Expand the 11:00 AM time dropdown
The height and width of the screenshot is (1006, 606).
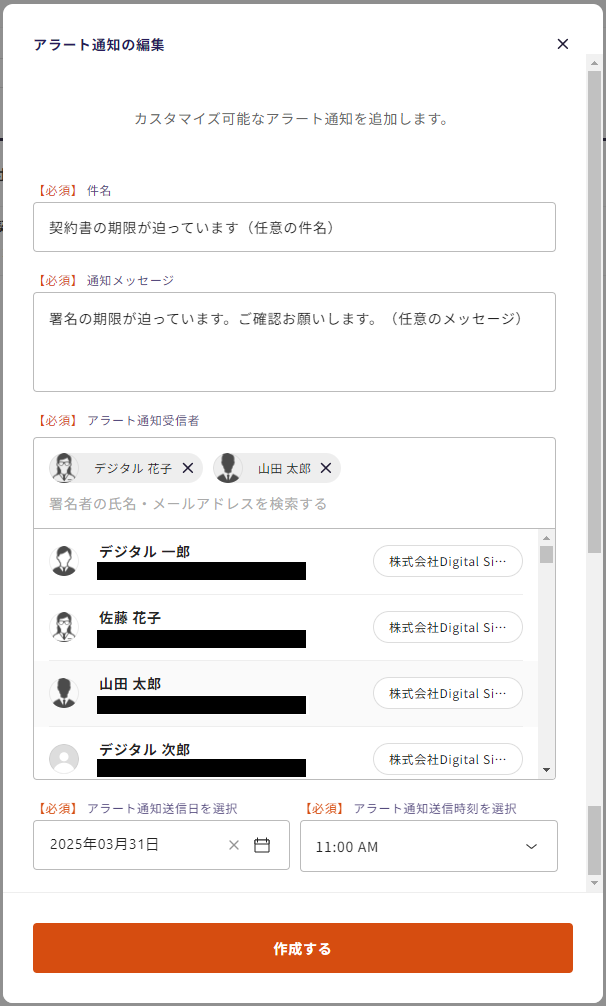coord(531,847)
